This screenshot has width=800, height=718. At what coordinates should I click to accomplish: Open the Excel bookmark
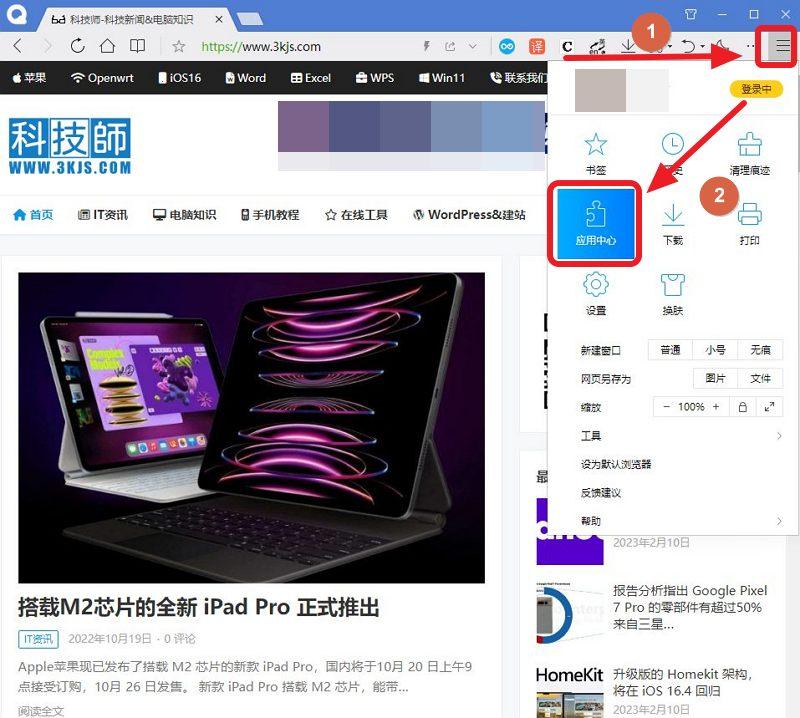coord(311,78)
